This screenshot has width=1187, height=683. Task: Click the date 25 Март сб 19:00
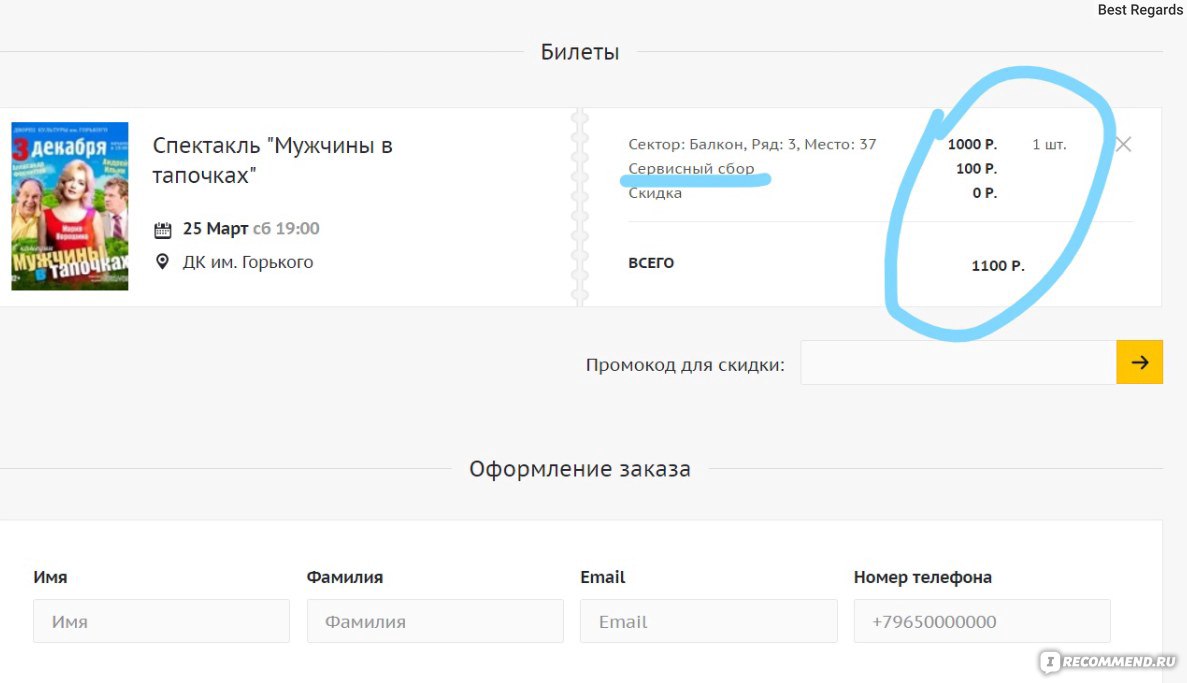[251, 229]
